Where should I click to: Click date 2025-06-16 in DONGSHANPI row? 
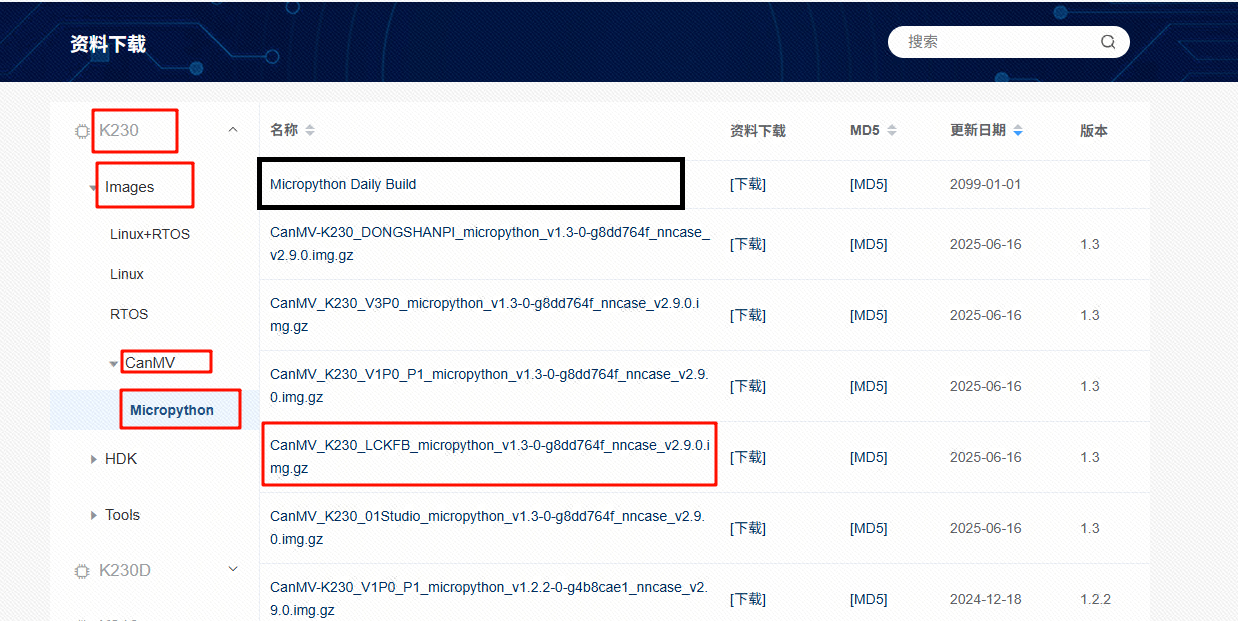(x=986, y=244)
